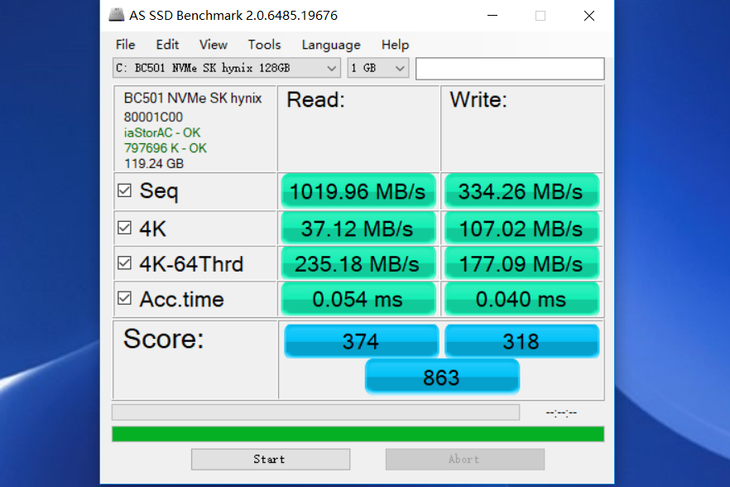Open the Edit menu
The image size is (730, 487).
pyautogui.click(x=167, y=45)
